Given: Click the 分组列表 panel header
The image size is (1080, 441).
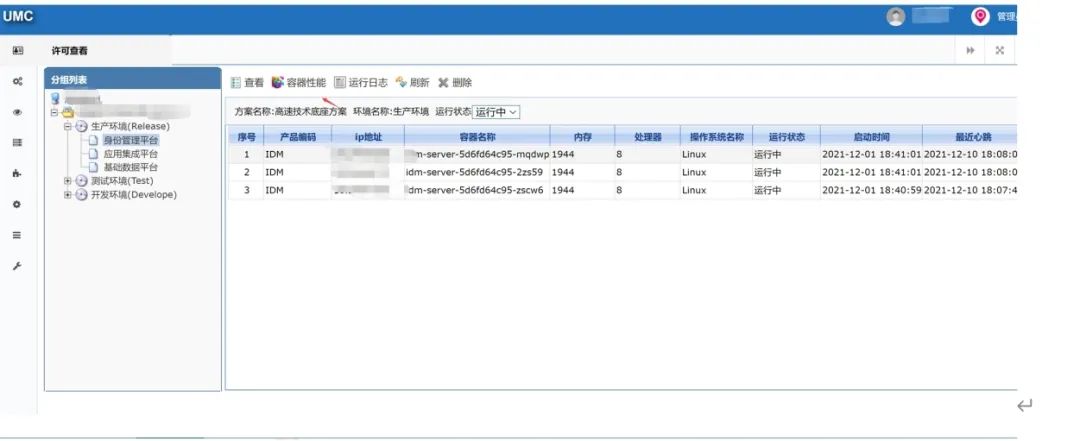Looking at the screenshot, I should pos(132,80).
